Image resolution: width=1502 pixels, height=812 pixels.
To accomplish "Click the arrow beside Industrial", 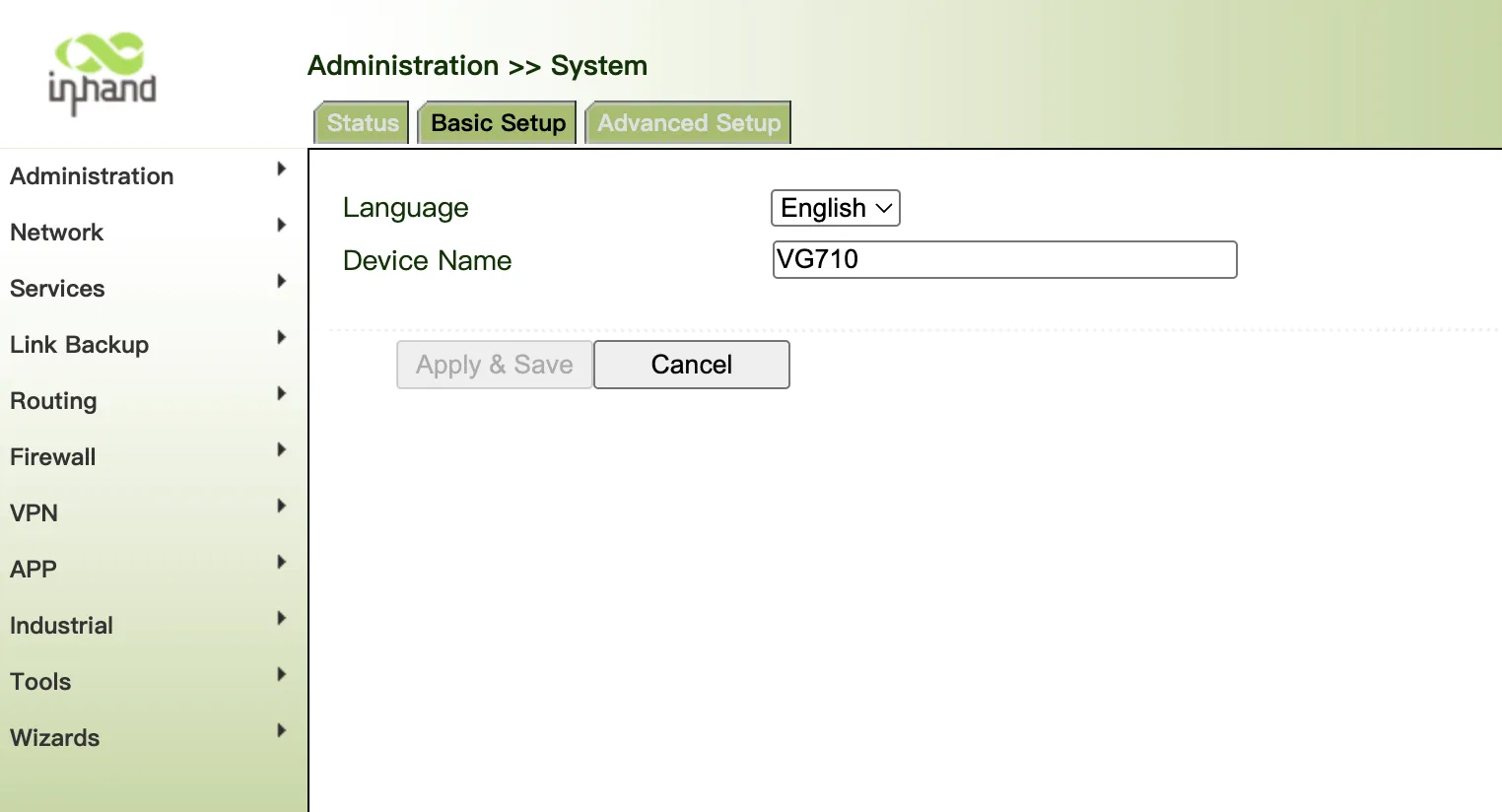I will tap(282, 618).
